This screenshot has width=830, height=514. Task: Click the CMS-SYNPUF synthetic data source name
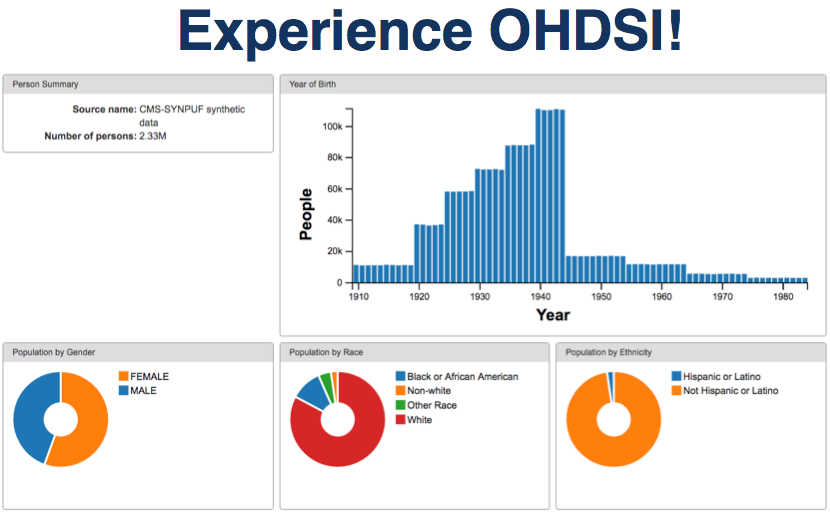click(x=191, y=115)
